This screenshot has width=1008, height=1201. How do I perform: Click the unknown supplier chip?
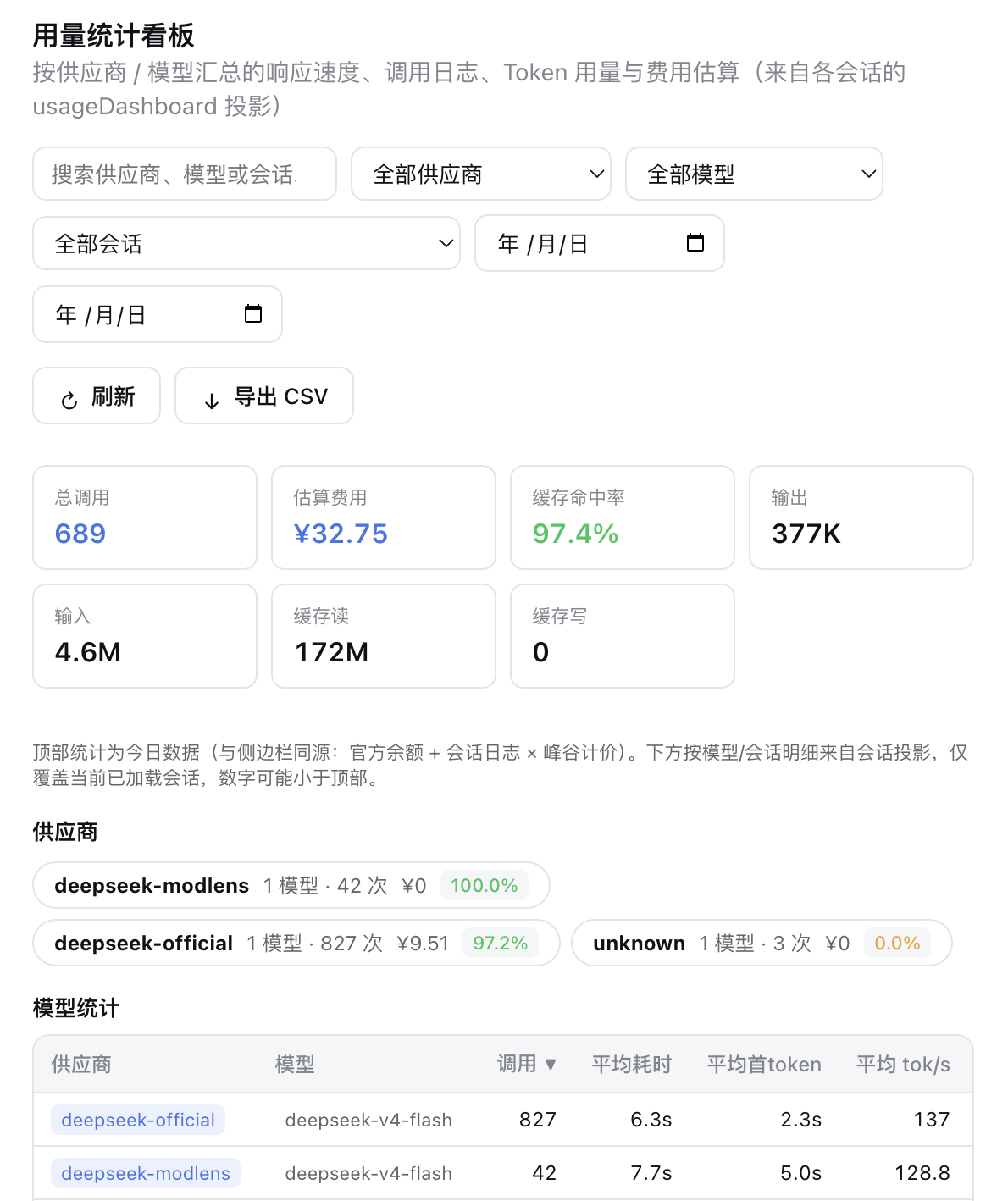tap(762, 943)
